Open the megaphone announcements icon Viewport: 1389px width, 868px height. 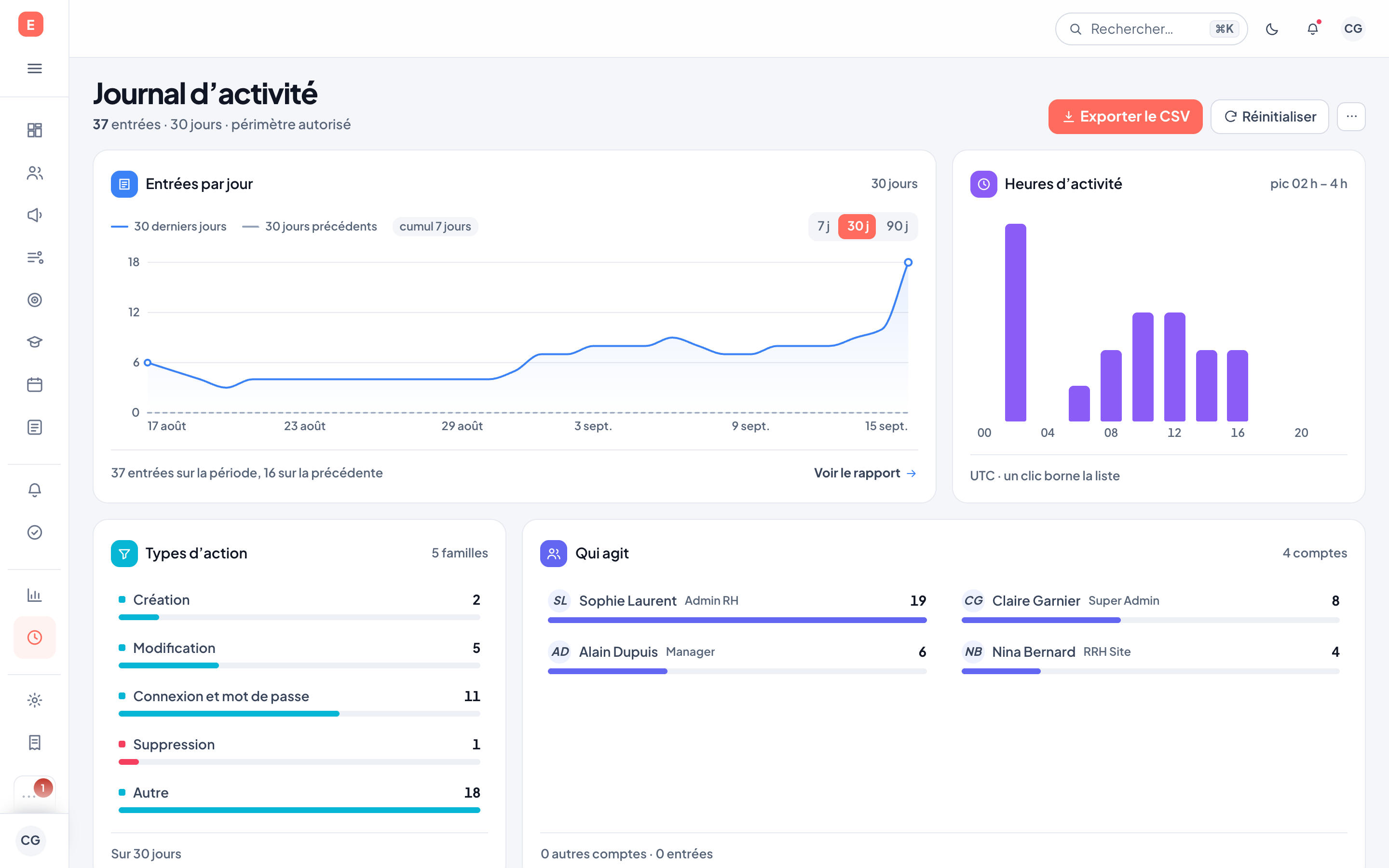[x=34, y=215]
